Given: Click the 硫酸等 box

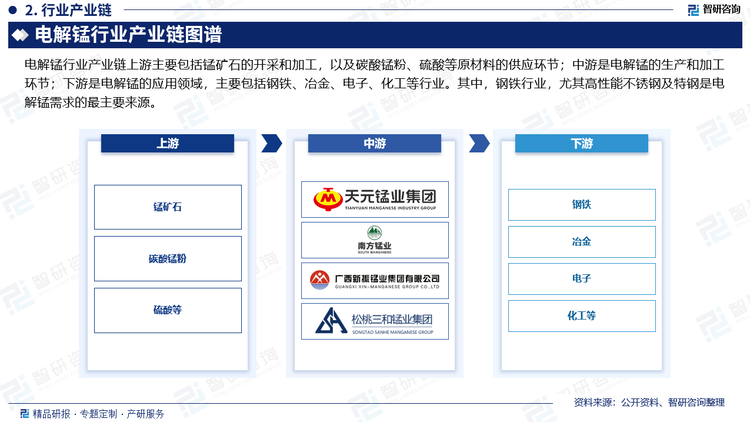Looking at the screenshot, I should 168,310.
